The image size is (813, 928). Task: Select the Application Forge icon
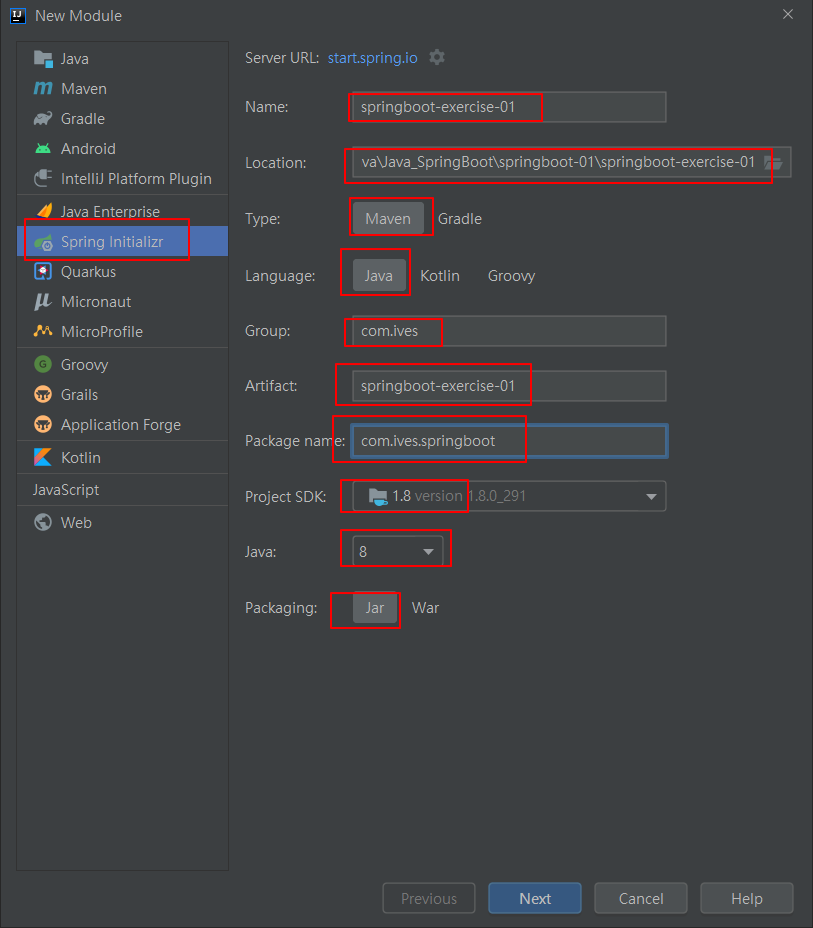[43, 424]
